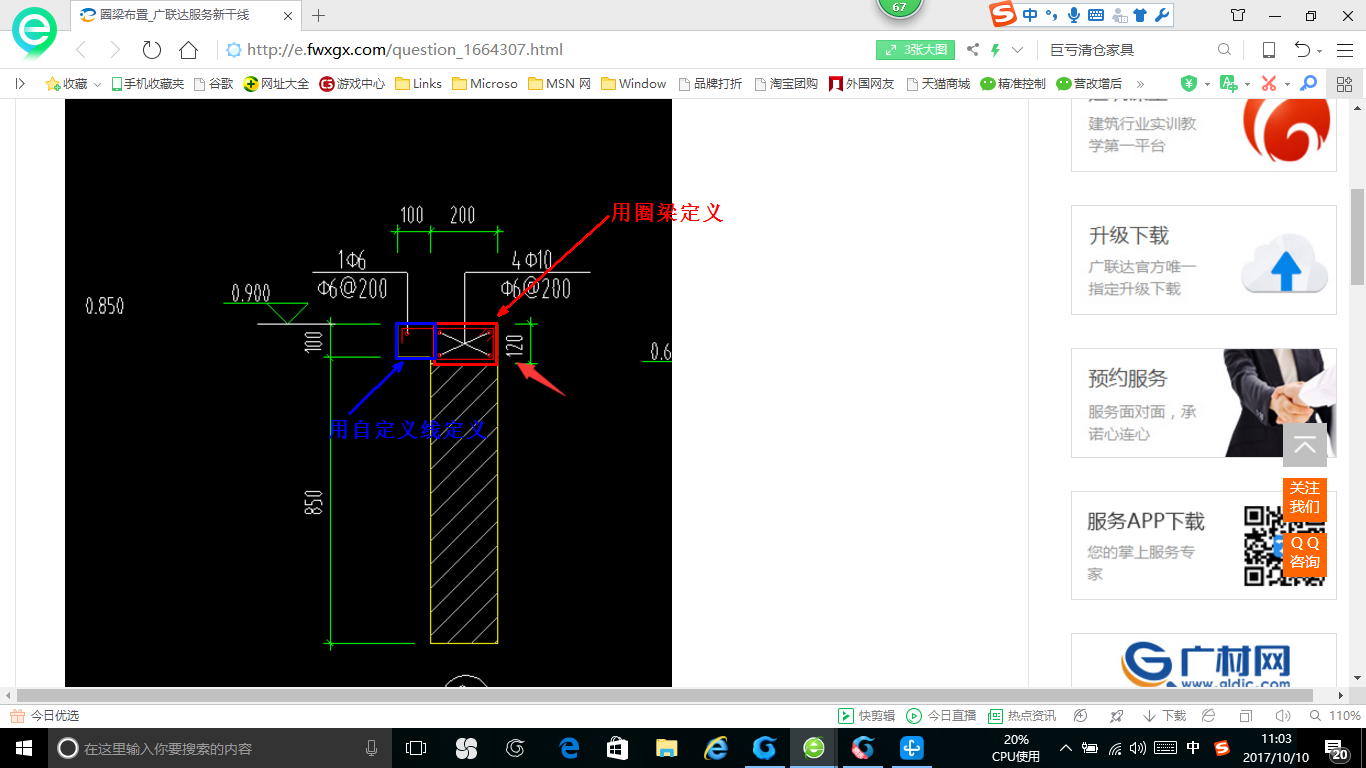Open the 营改增后 bookmark
Screen dimensions: 1366x768
coord(1089,84)
